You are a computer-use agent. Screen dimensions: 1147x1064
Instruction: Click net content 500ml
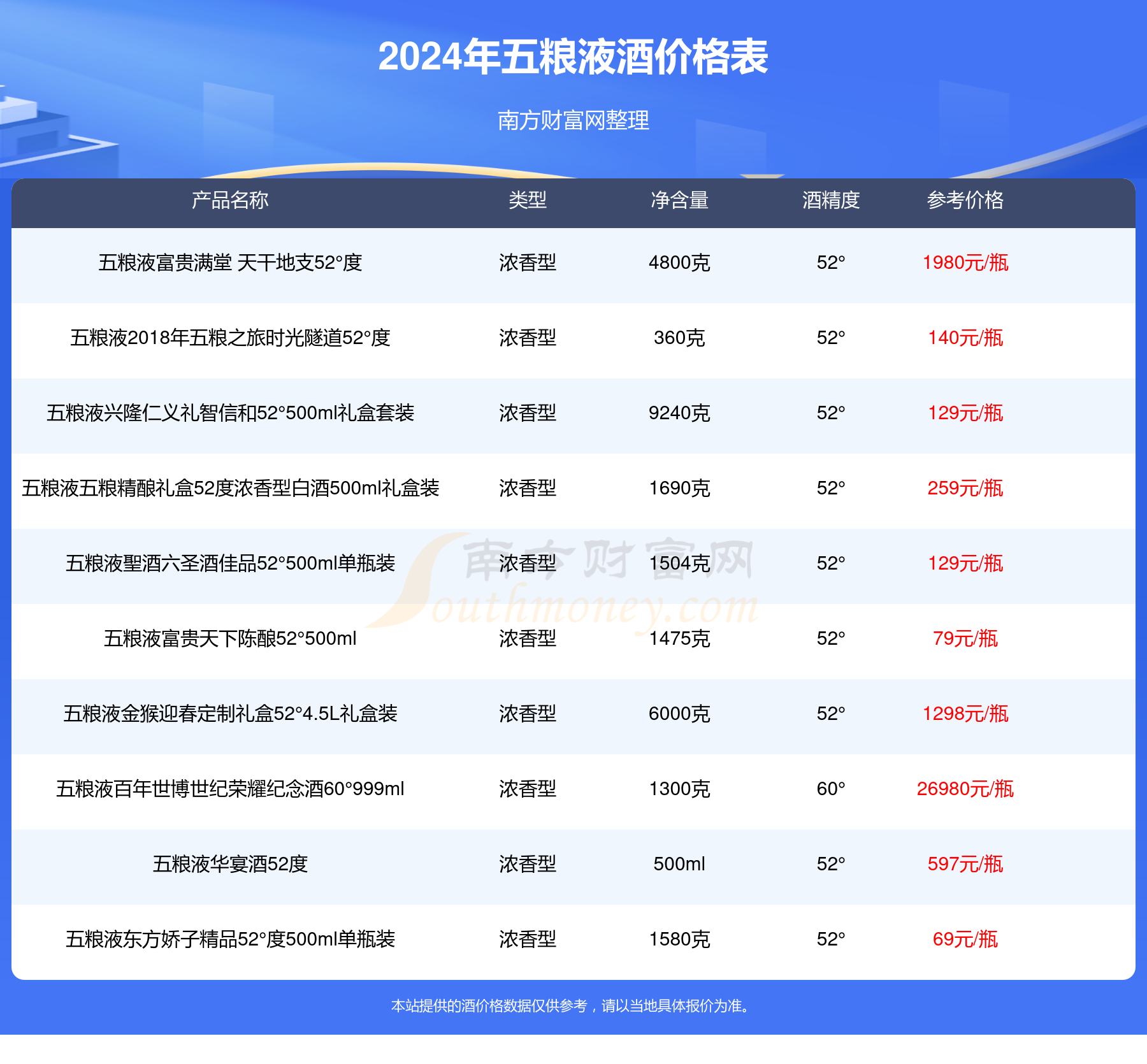(x=679, y=864)
